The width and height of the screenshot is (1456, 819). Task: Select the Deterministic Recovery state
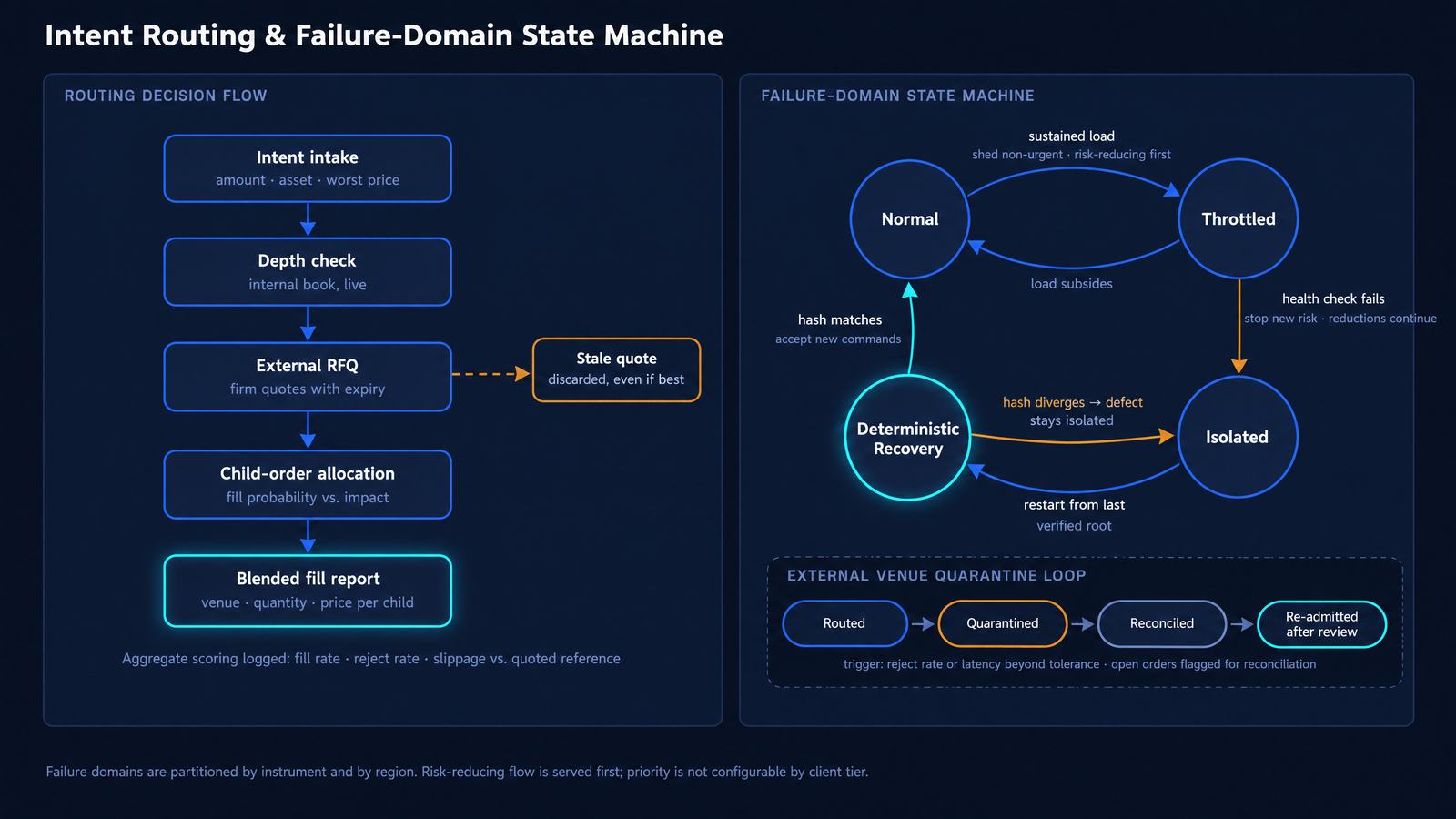pos(908,438)
